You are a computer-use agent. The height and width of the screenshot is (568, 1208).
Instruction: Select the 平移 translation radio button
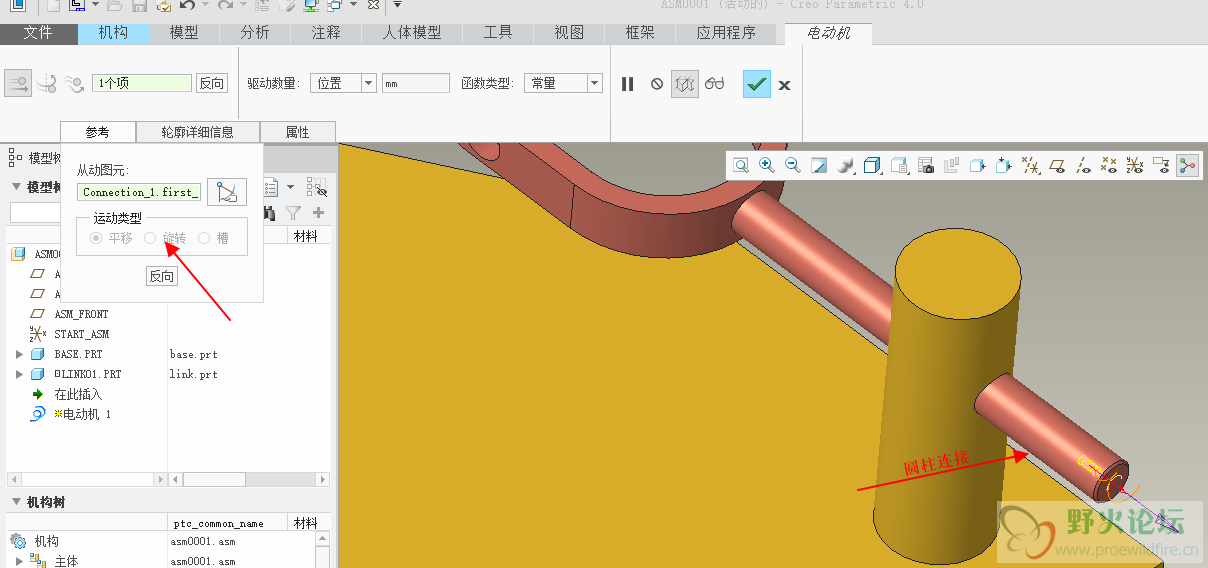(96, 238)
